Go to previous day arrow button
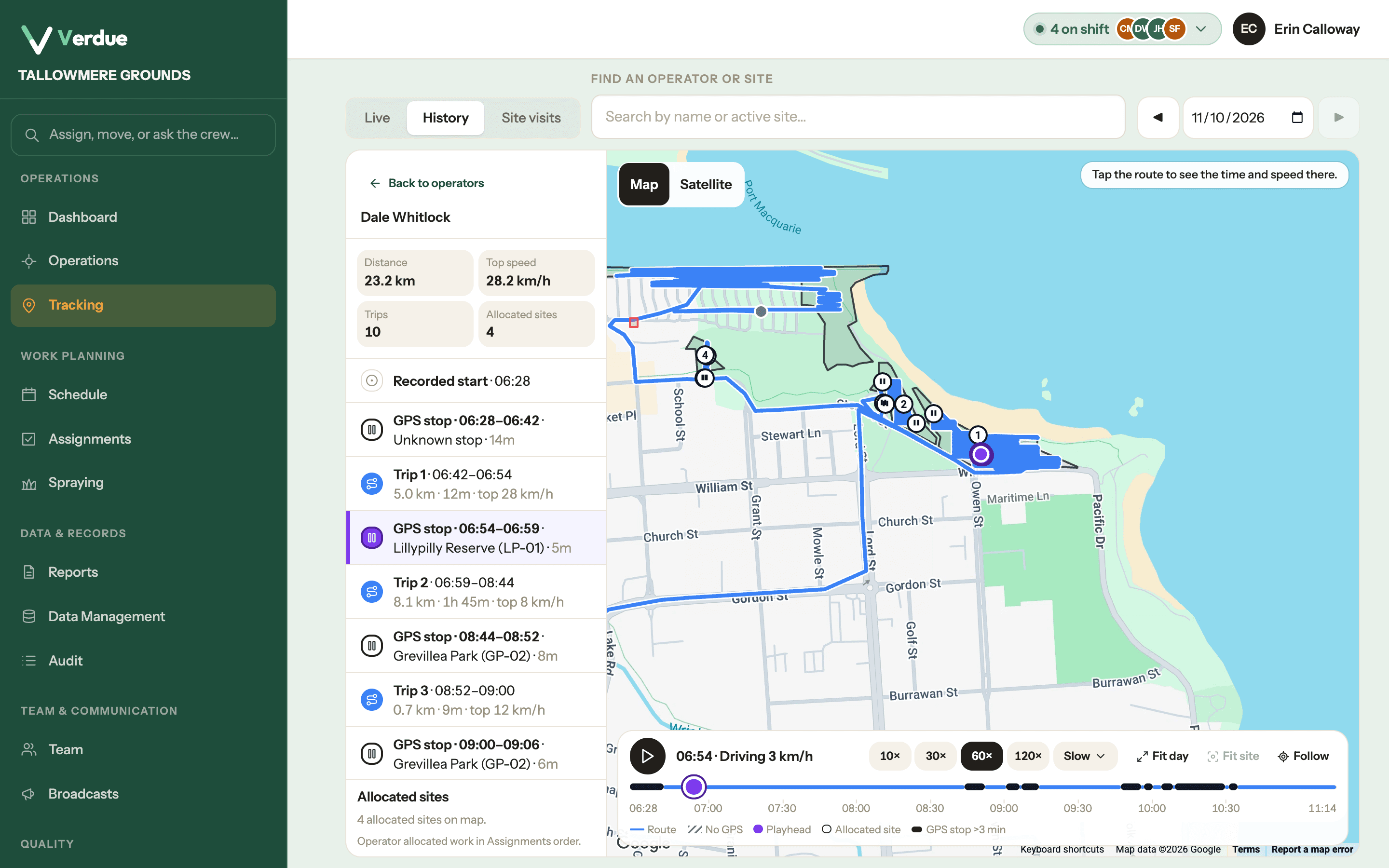 click(1157, 117)
